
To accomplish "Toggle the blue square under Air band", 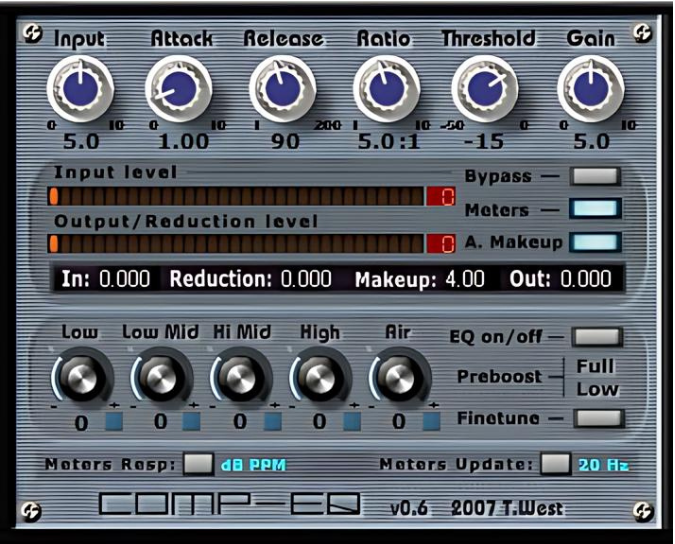I will [x=431, y=422].
